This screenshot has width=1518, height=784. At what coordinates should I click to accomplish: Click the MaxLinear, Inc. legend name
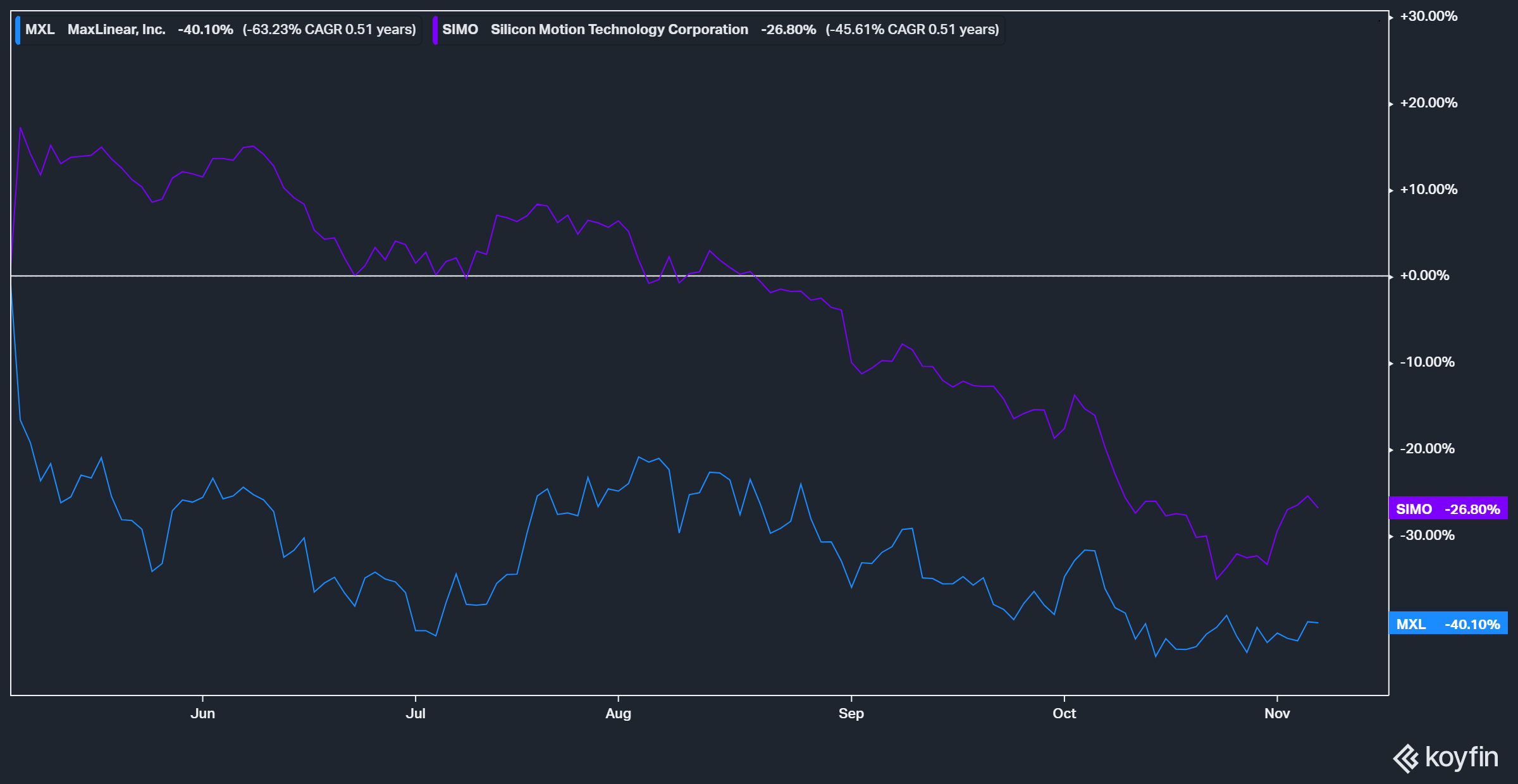click(116, 30)
